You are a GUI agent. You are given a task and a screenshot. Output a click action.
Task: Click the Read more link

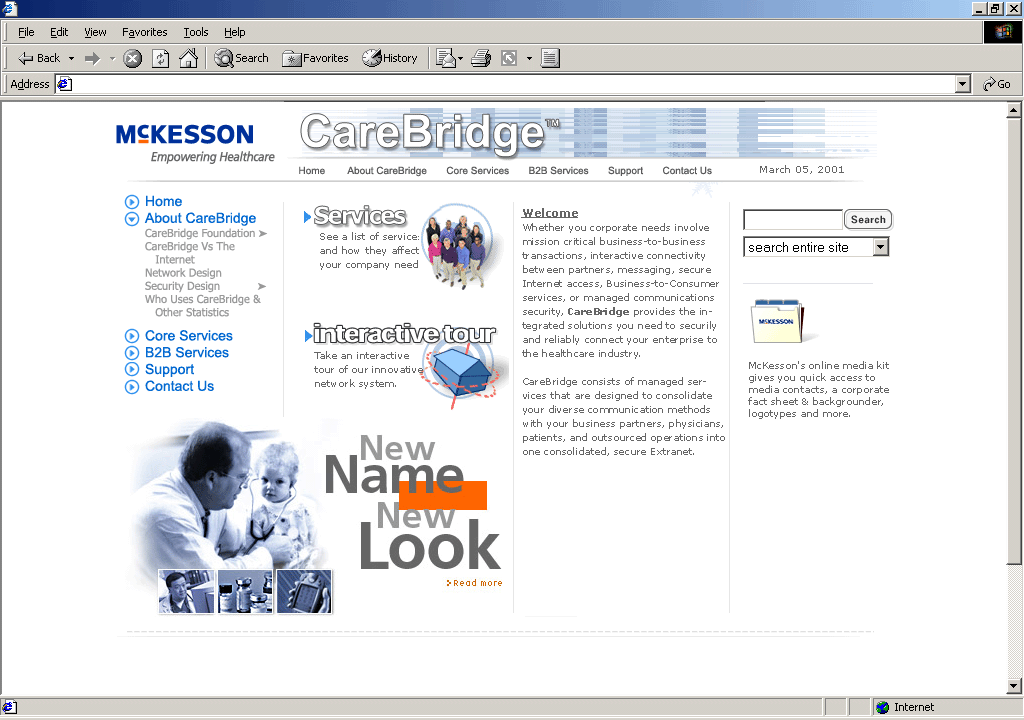(x=475, y=583)
